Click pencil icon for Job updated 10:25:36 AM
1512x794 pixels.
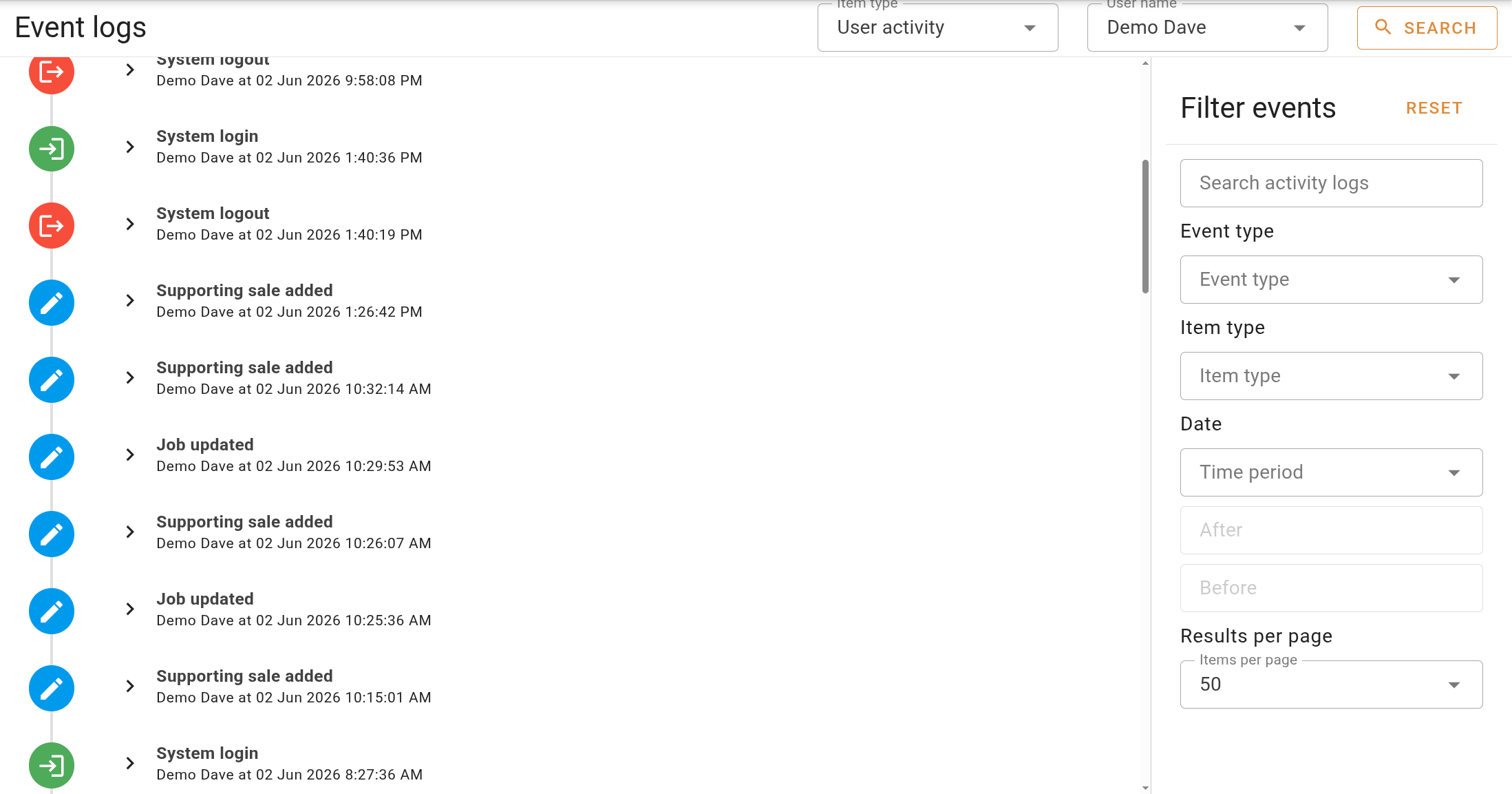point(52,612)
